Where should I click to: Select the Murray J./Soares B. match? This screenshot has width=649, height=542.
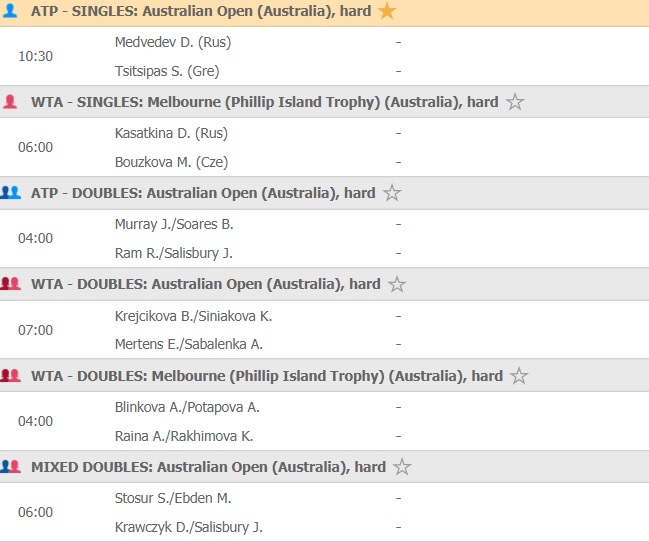pos(174,224)
